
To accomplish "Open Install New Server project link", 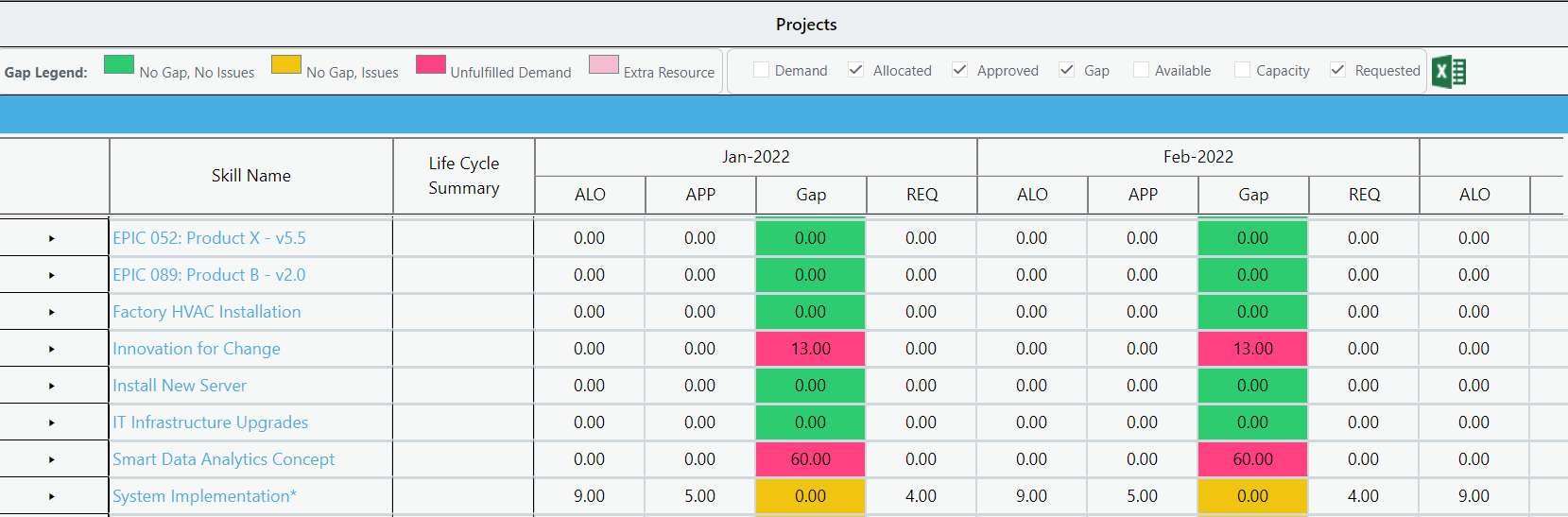I will (180, 386).
